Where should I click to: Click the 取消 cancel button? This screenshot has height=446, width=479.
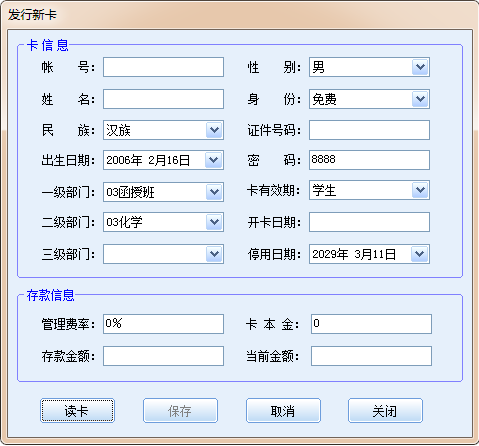(x=283, y=411)
